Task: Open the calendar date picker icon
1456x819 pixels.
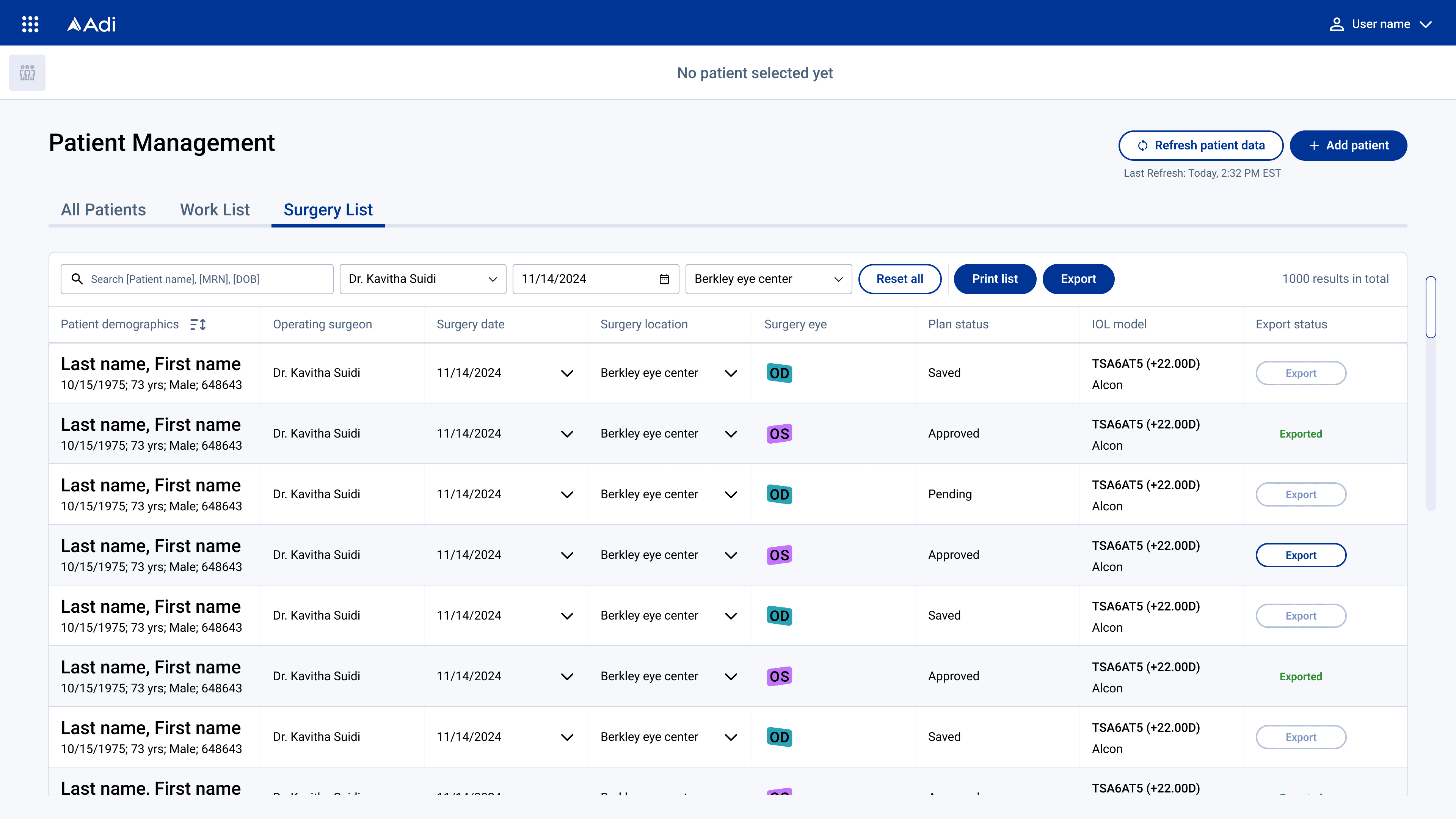Action: (664, 279)
